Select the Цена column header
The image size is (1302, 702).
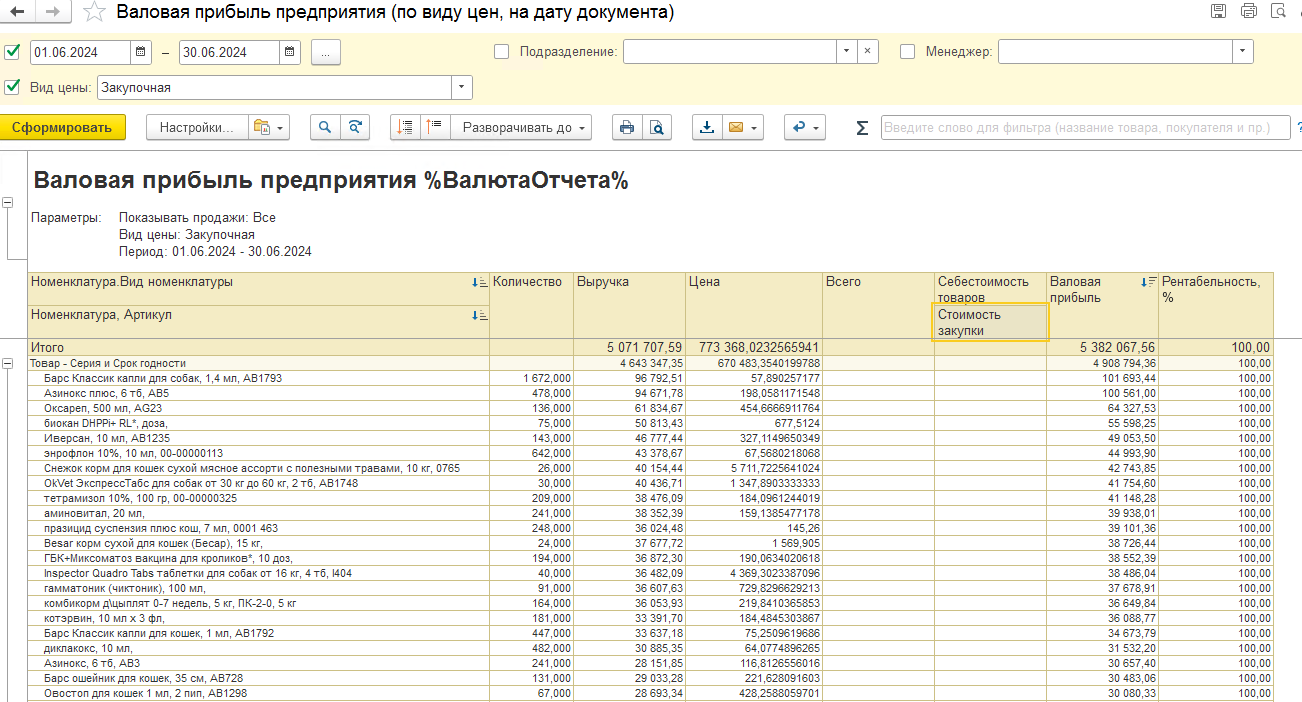[754, 305]
